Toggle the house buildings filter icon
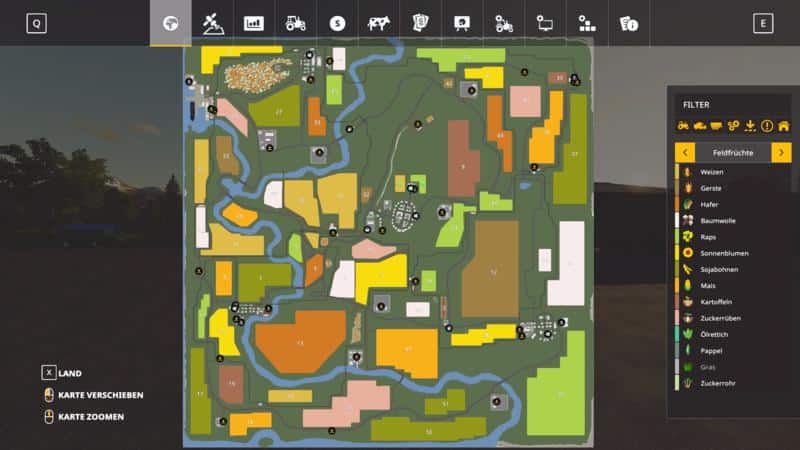The width and height of the screenshot is (800, 450). coord(784,126)
